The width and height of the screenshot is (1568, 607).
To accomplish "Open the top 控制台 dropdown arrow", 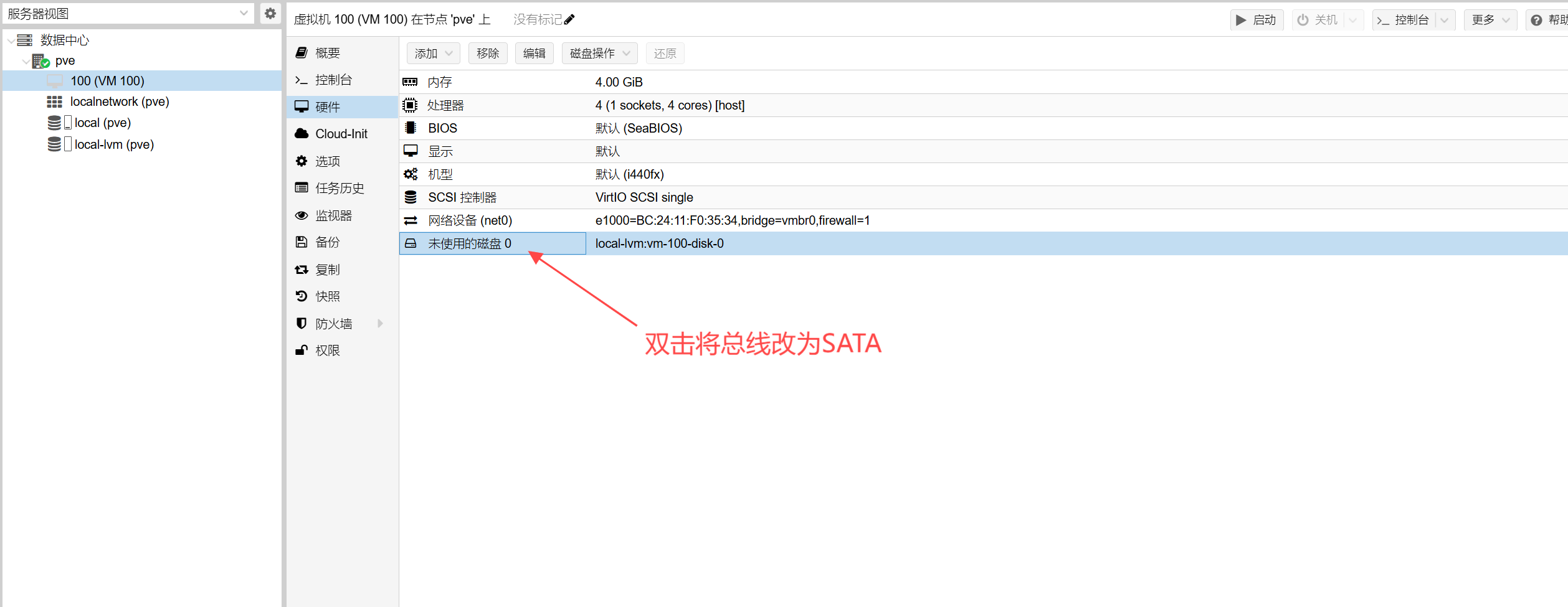I will coord(1445,20).
